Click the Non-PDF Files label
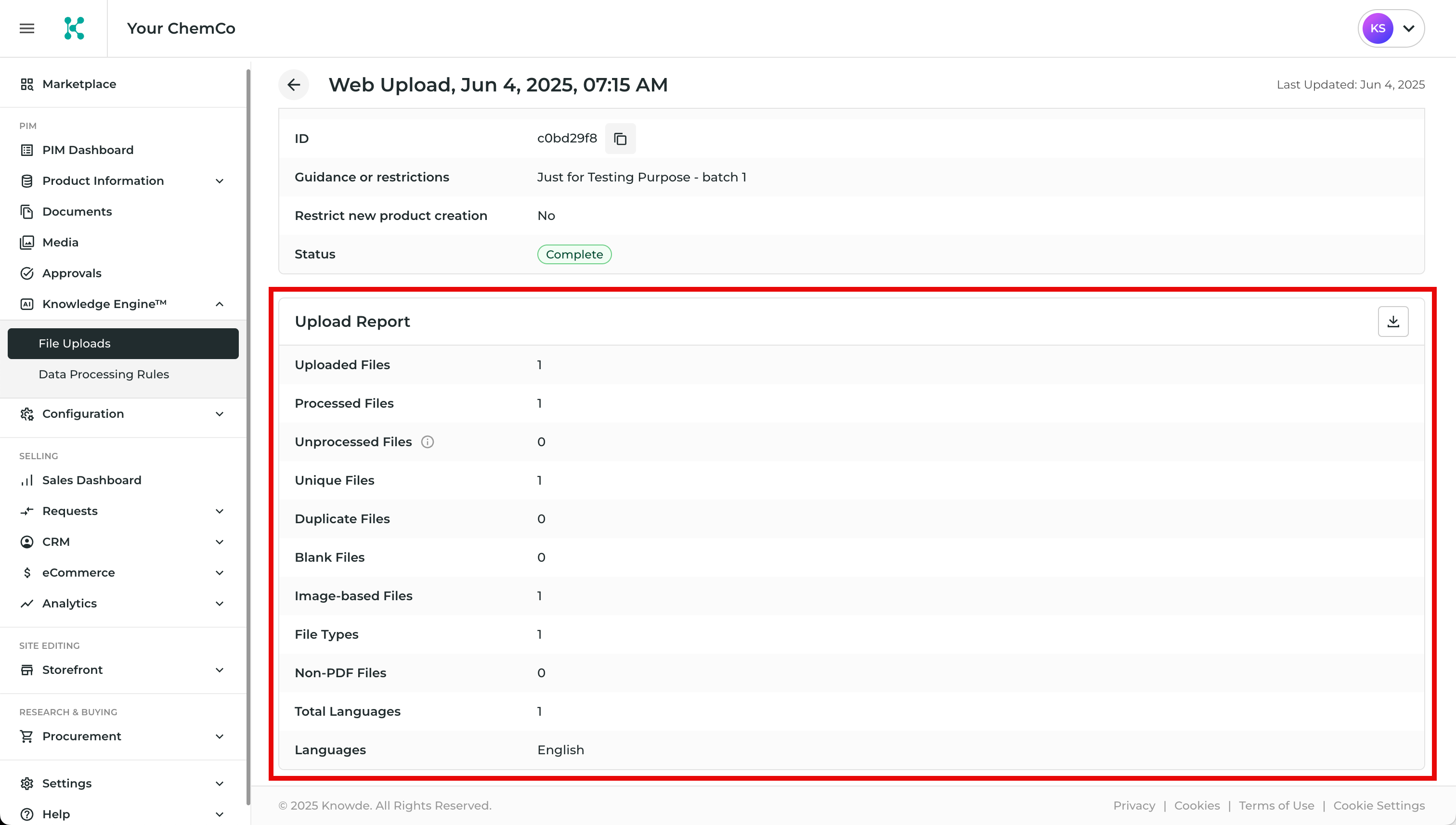The image size is (1456, 825). 340,673
